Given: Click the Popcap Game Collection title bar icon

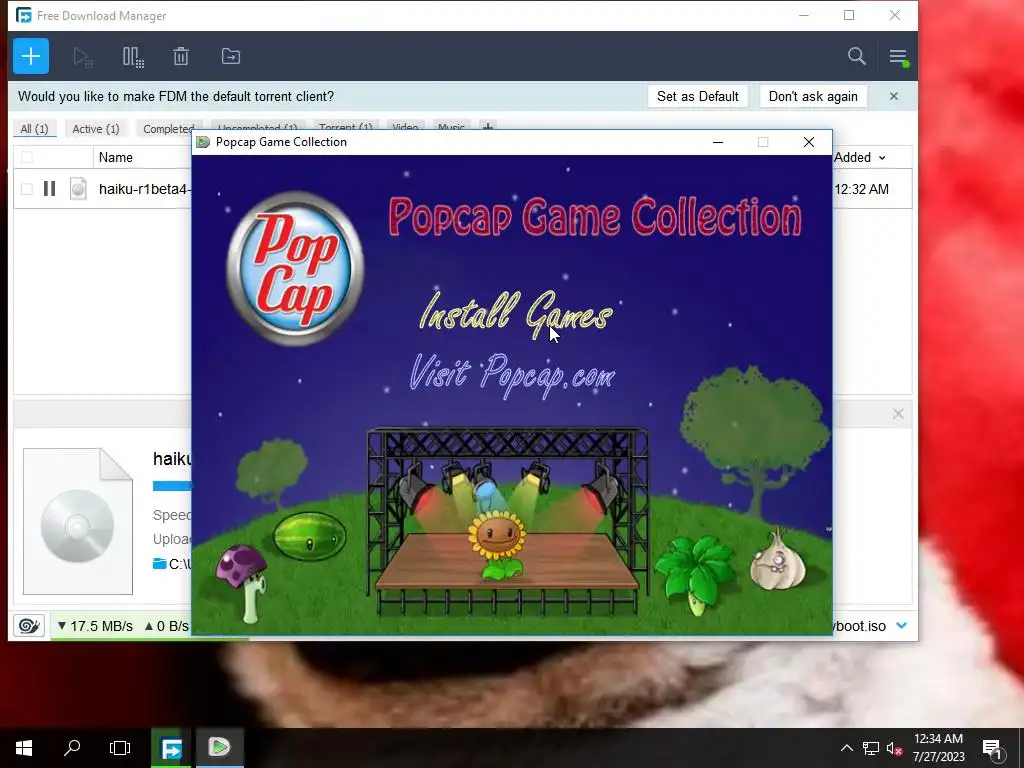Looking at the screenshot, I should pyautogui.click(x=203, y=142).
